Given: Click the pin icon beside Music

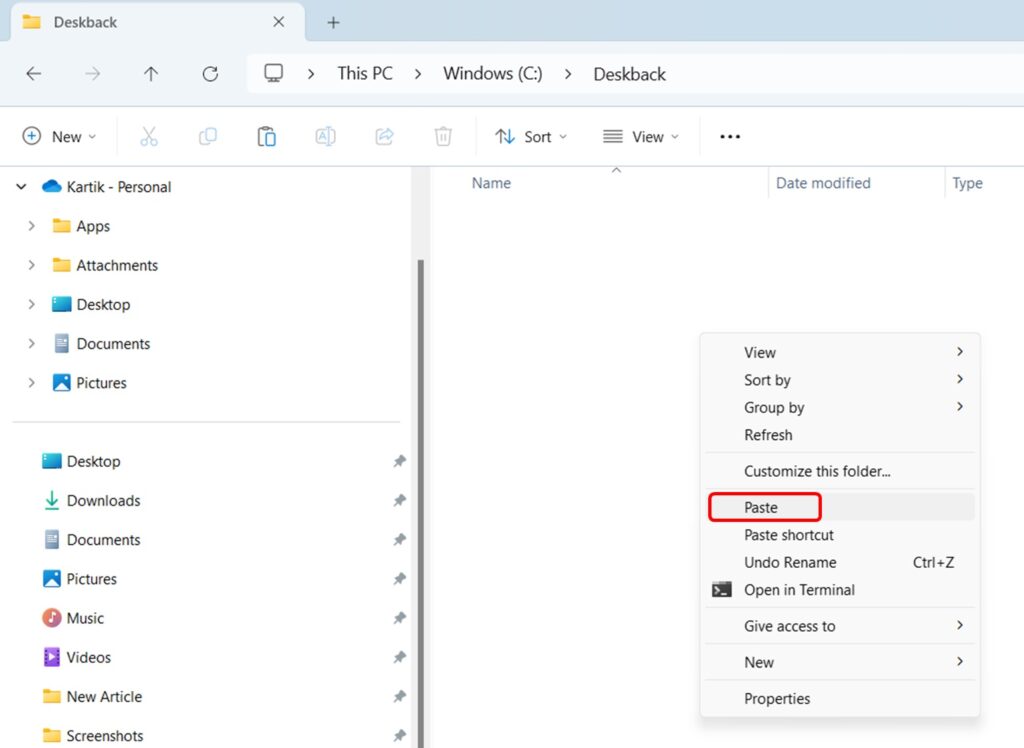Looking at the screenshot, I should [x=399, y=618].
